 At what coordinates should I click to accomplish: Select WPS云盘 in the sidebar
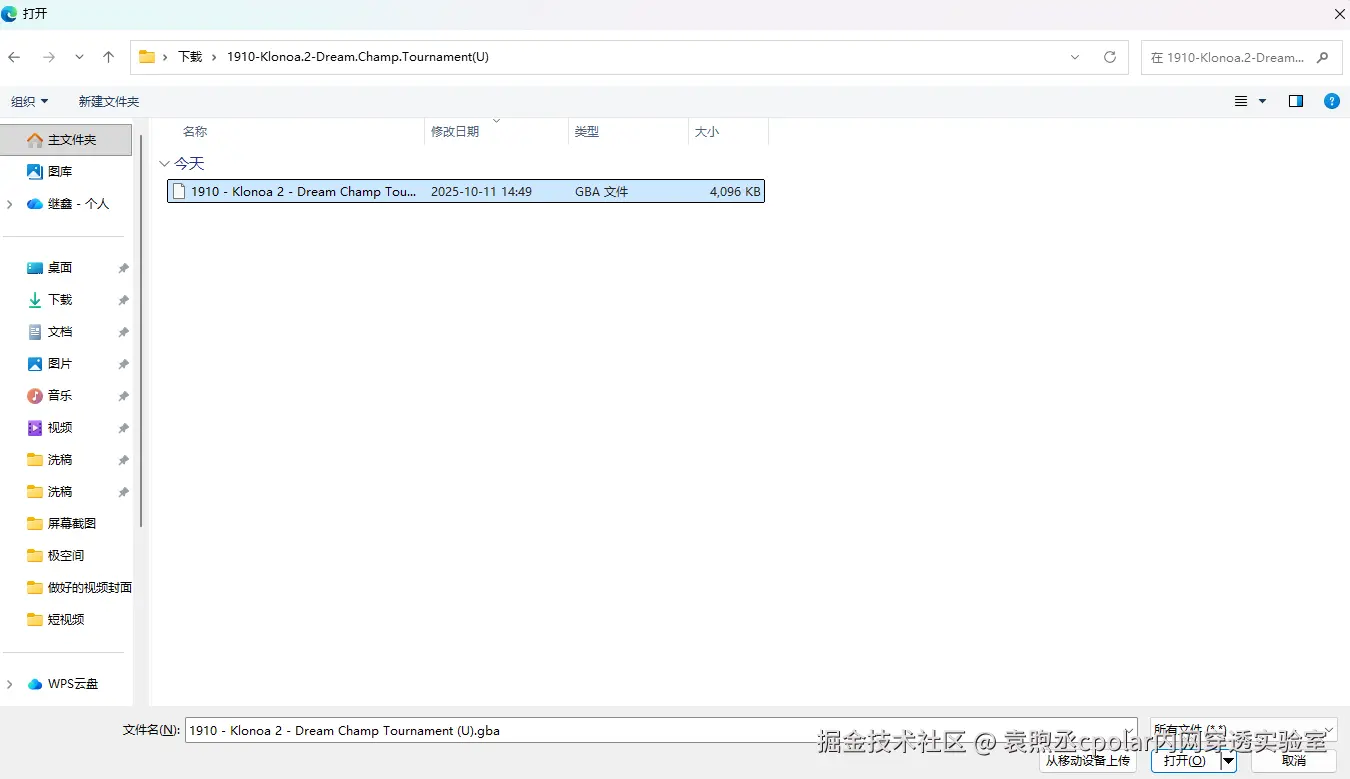pyautogui.click(x=73, y=684)
